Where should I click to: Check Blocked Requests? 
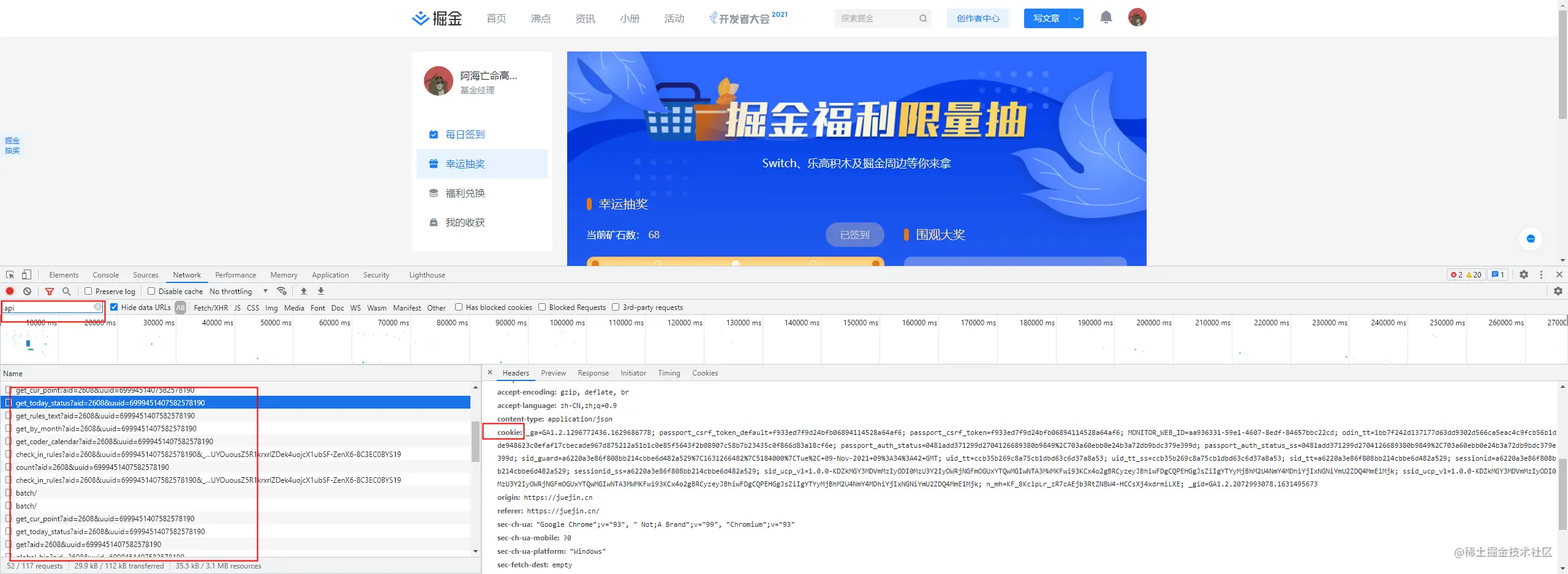[542, 308]
